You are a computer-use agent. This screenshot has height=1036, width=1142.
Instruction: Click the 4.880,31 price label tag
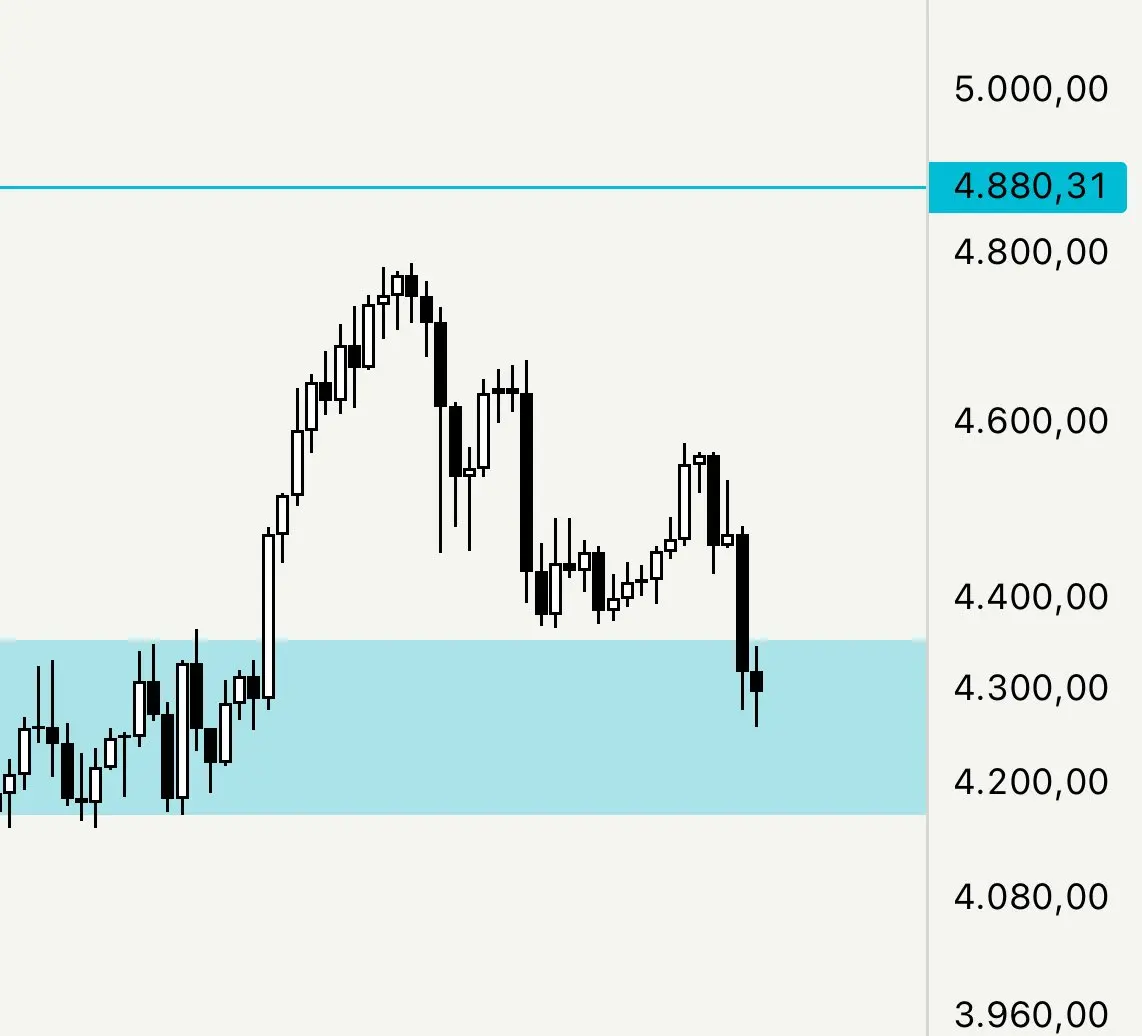click(1027, 187)
